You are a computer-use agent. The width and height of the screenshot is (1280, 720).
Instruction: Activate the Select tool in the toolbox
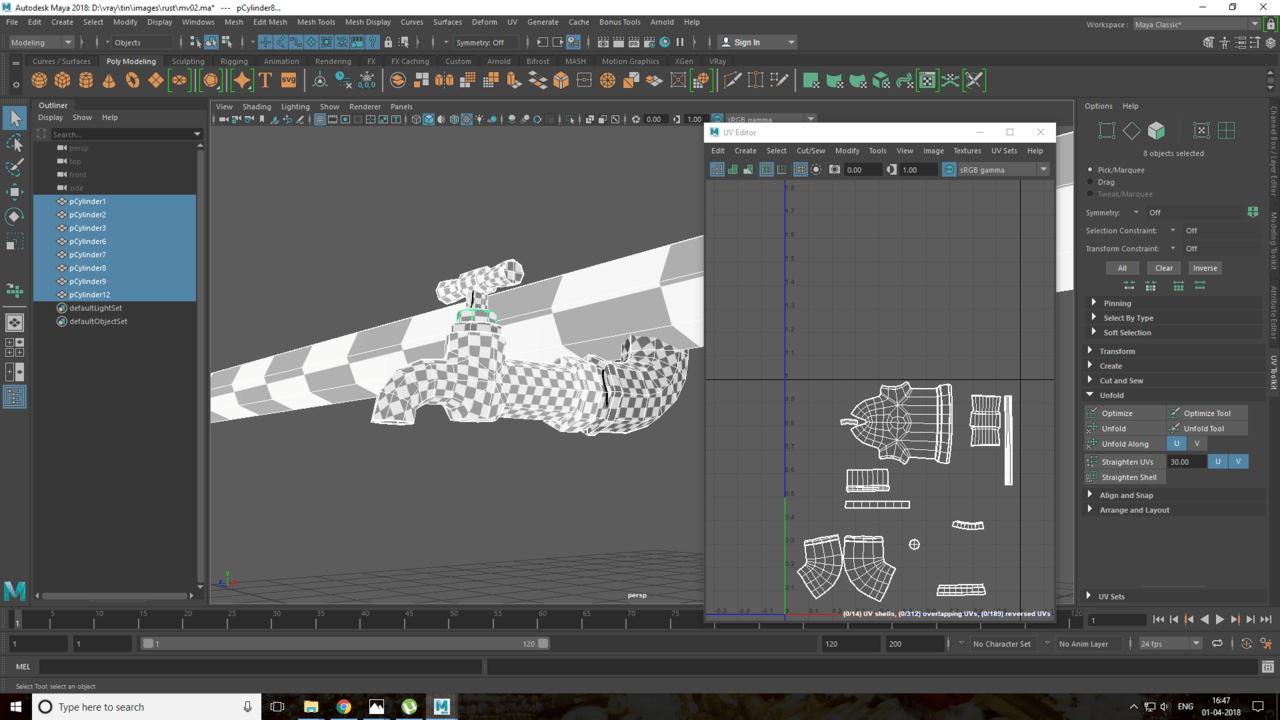(14, 118)
